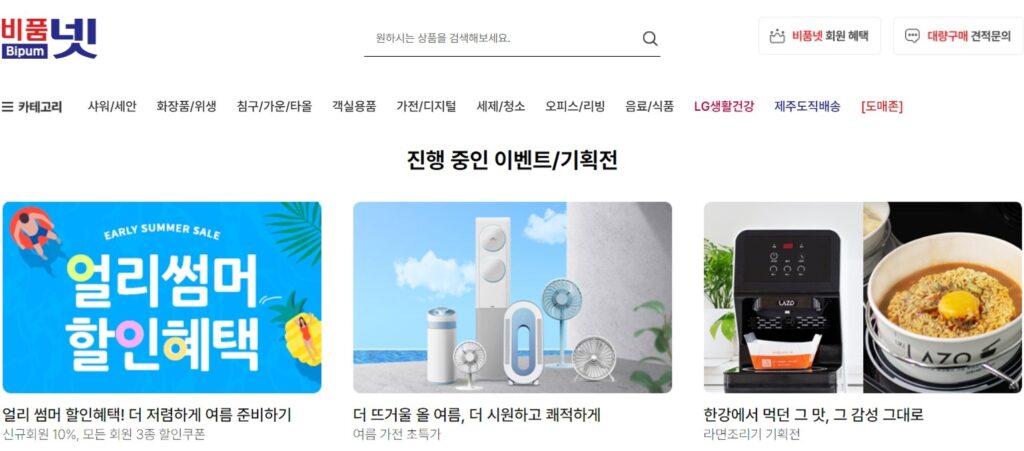Select the 세제/청소 menu item
The image size is (1024, 451).
tap(501, 106)
